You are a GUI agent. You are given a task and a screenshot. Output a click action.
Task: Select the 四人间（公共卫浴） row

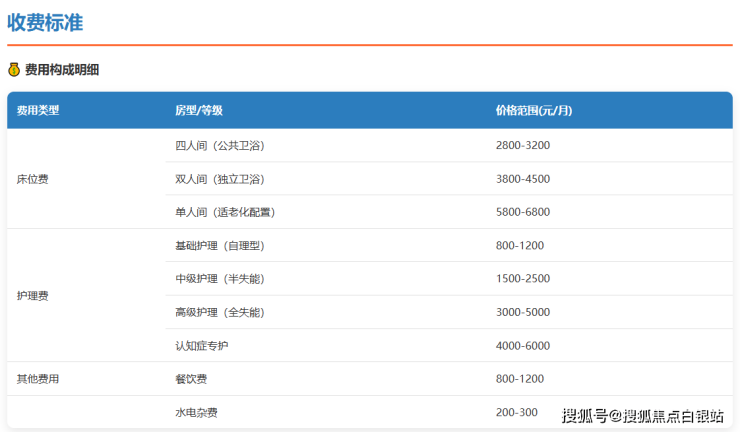449,145
